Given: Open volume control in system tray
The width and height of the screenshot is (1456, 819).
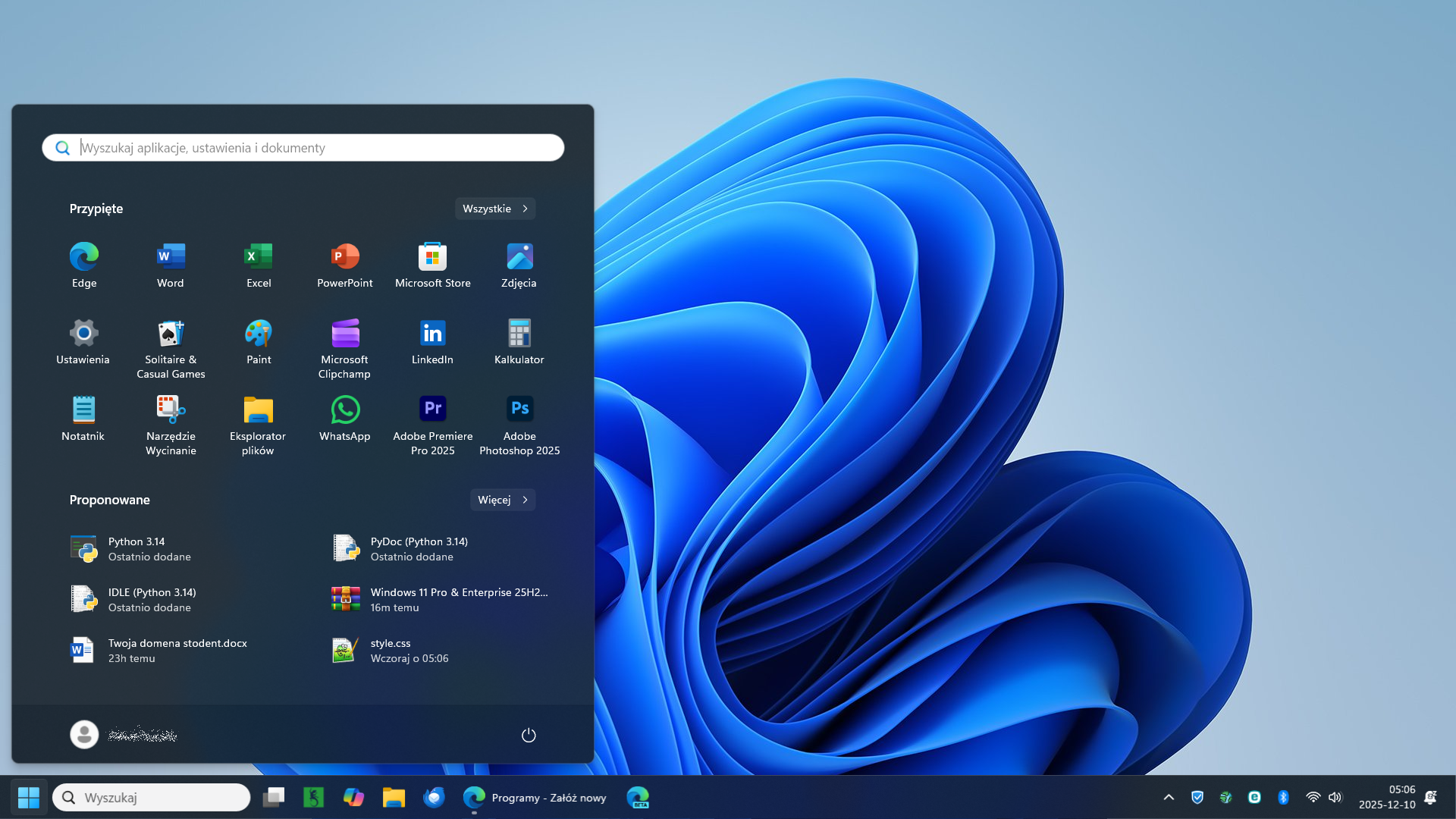Looking at the screenshot, I should 1335,797.
